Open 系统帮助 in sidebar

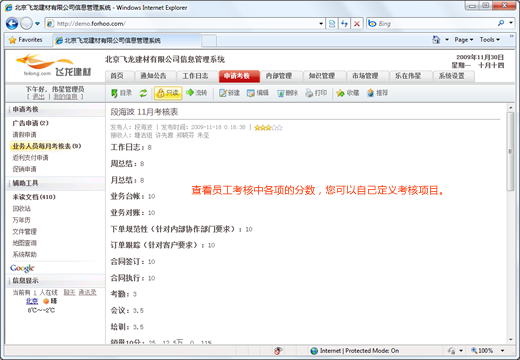[x=24, y=255]
